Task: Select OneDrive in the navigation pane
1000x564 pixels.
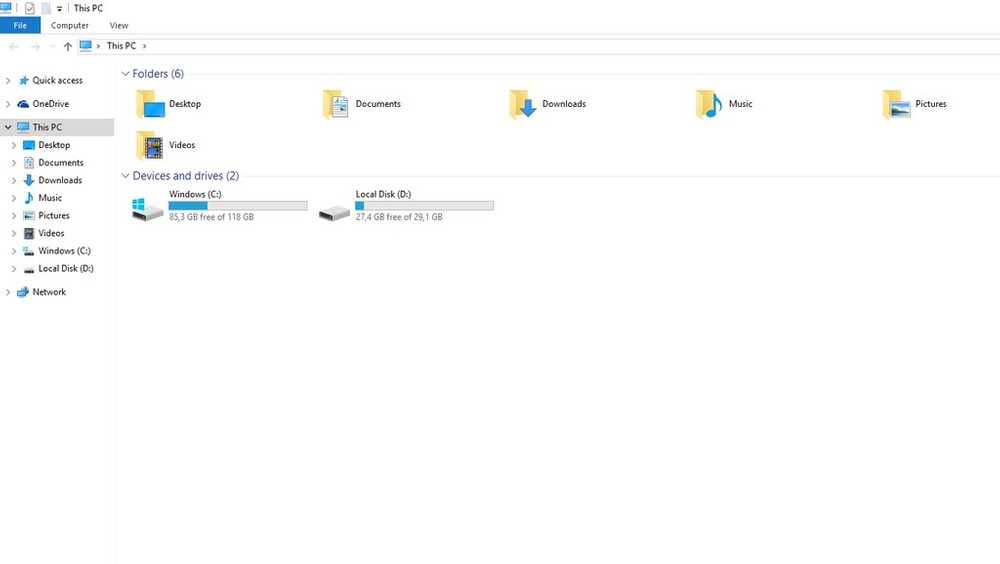Action: click(50, 104)
